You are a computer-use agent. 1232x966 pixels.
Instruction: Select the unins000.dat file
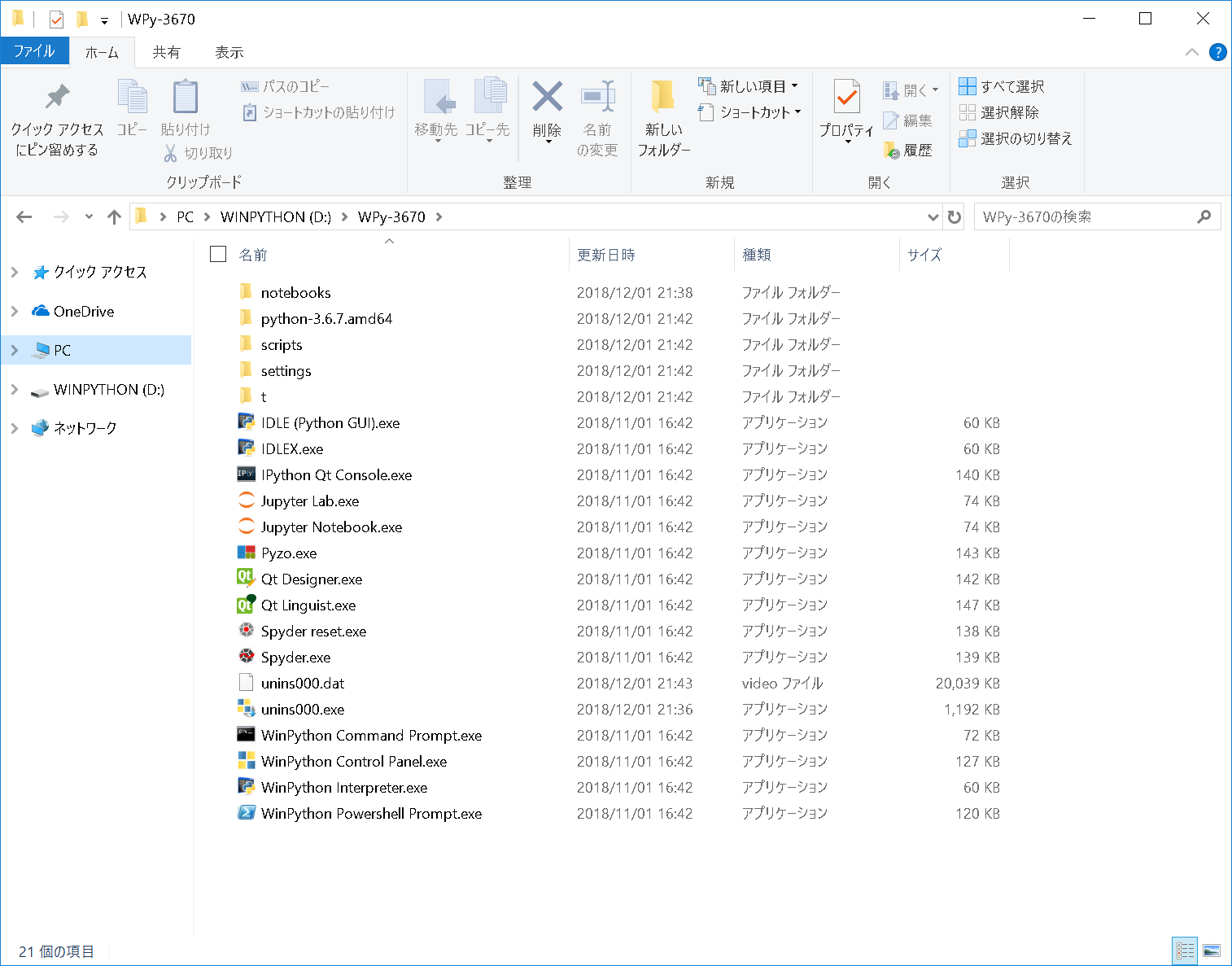click(x=303, y=683)
